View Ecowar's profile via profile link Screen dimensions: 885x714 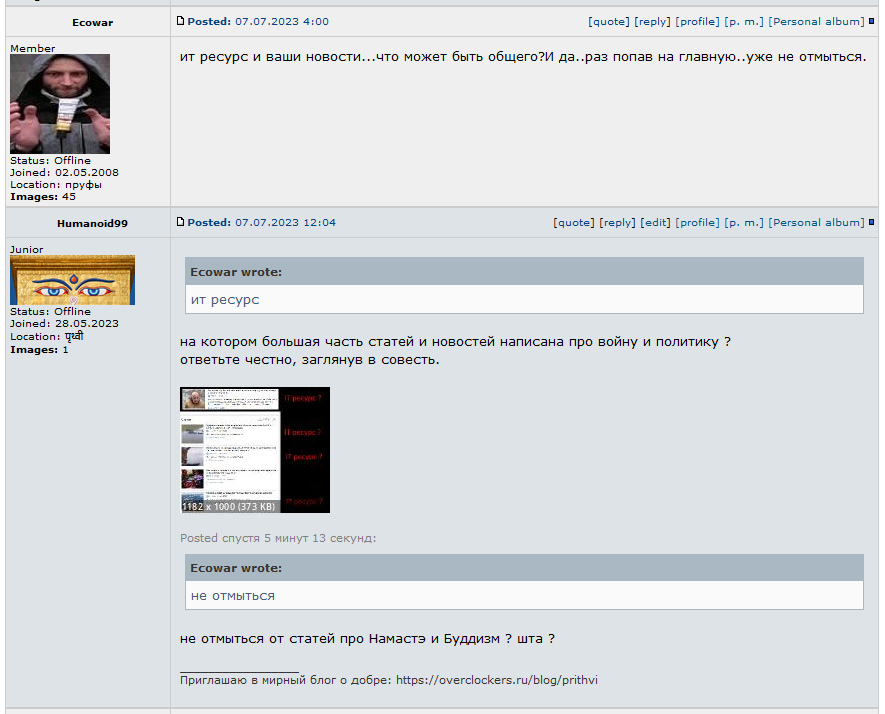click(x=698, y=21)
